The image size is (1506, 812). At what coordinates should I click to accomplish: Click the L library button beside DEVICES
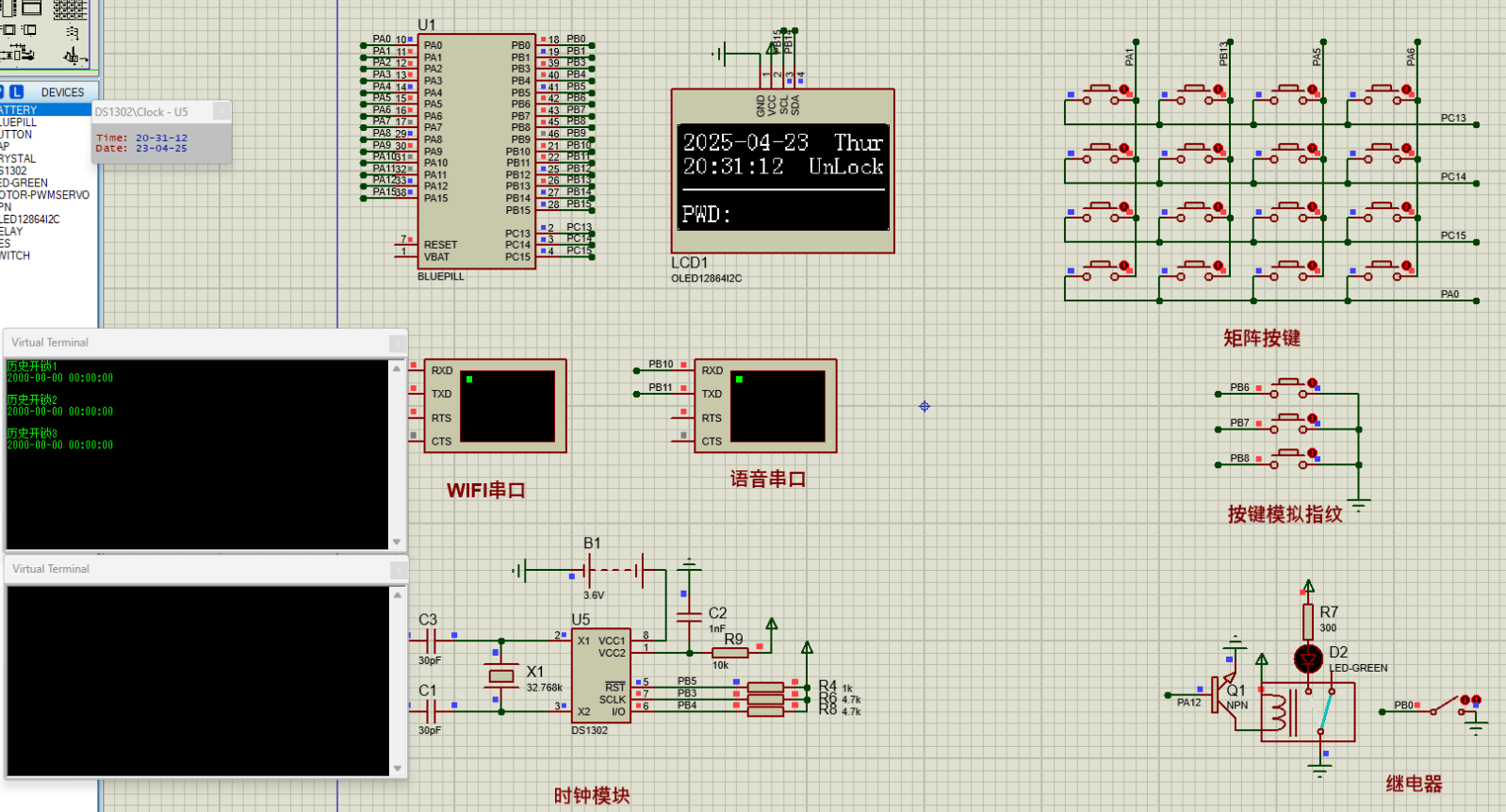coord(16,92)
